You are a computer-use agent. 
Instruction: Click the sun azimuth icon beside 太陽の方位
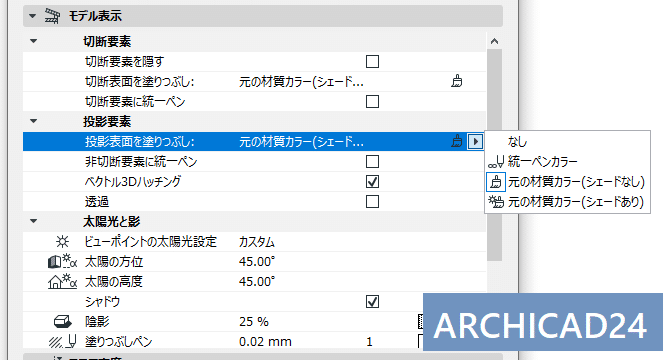(x=62, y=262)
